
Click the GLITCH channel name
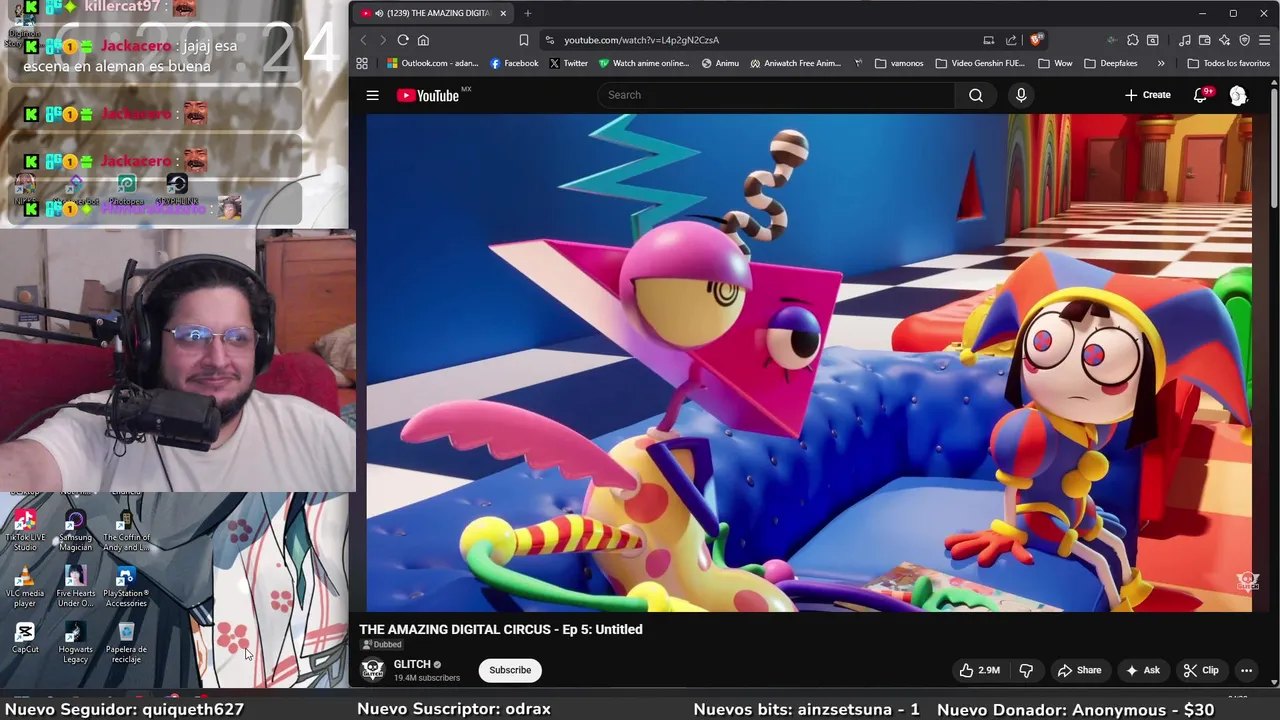(411, 664)
